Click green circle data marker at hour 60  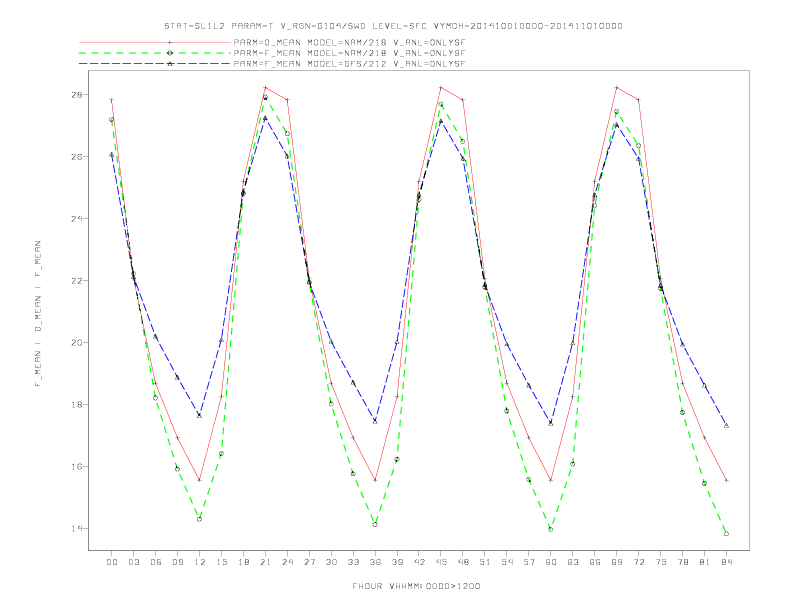[x=551, y=530]
